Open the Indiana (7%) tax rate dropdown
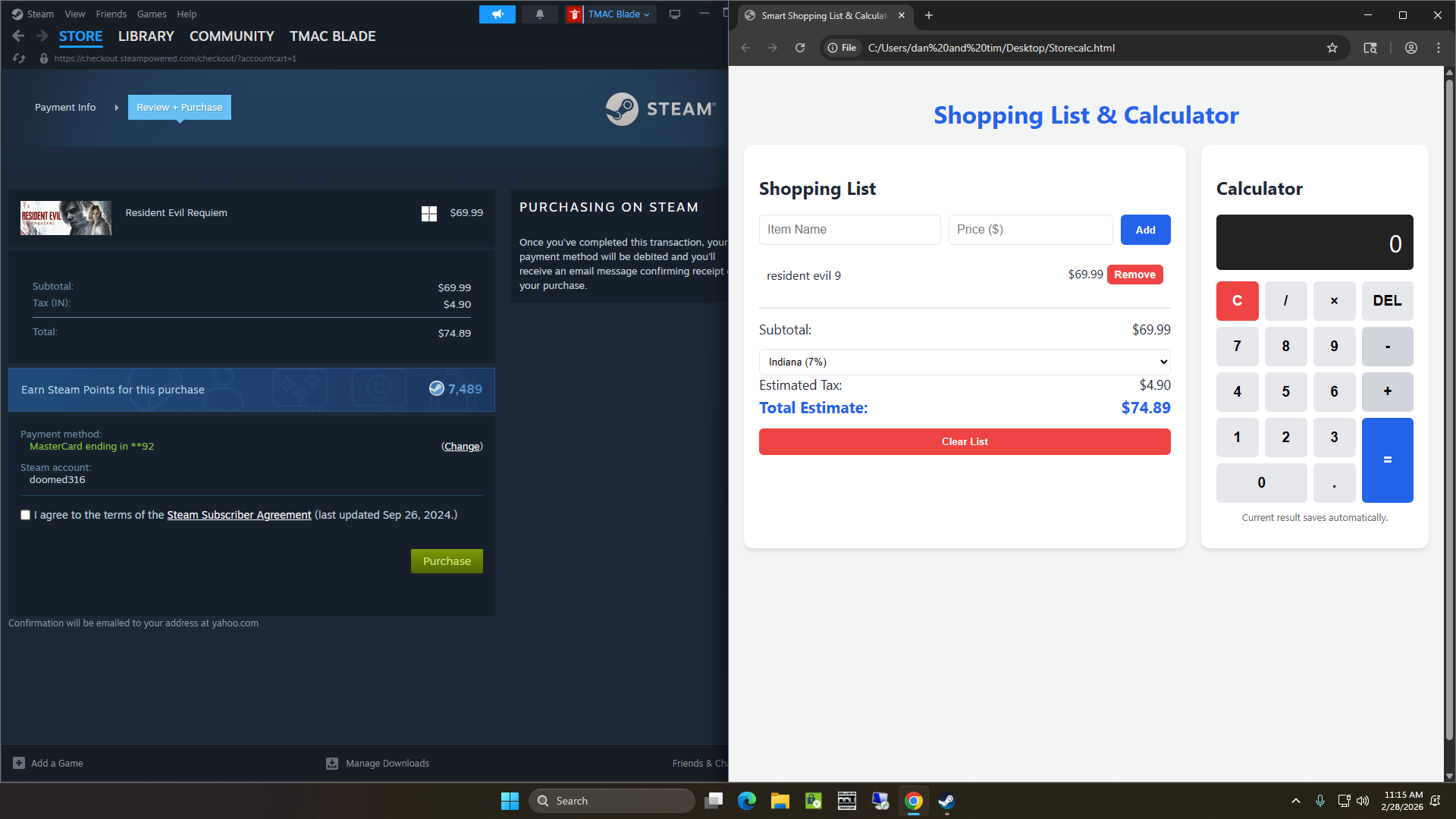 pyautogui.click(x=964, y=362)
